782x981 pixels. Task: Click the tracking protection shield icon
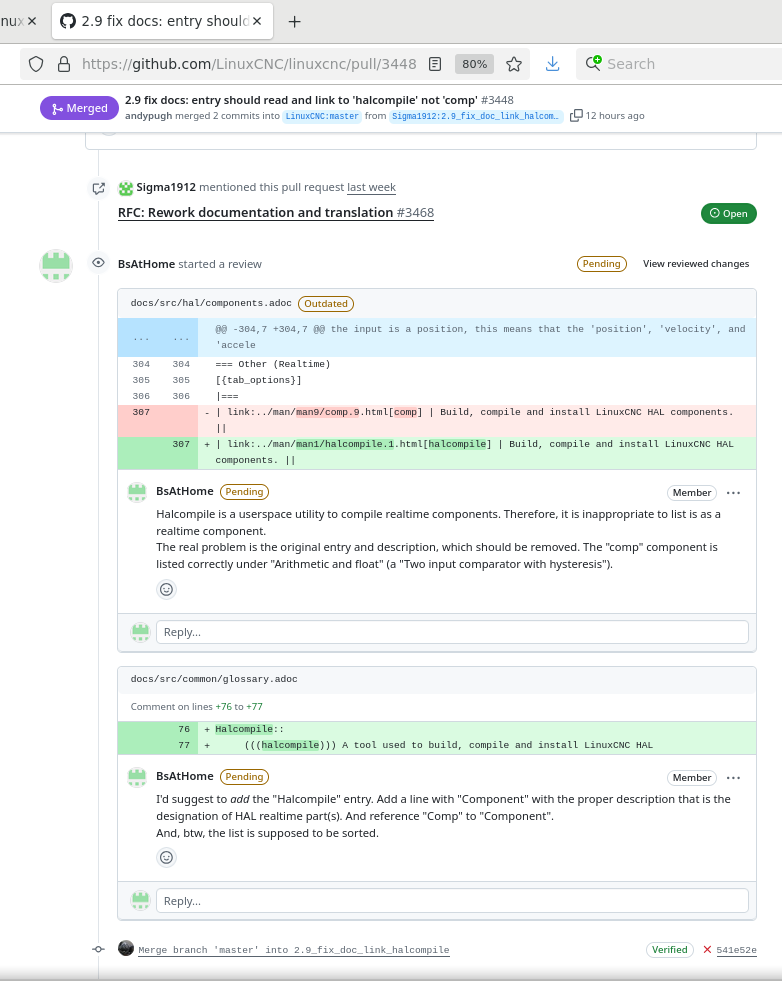[36, 64]
